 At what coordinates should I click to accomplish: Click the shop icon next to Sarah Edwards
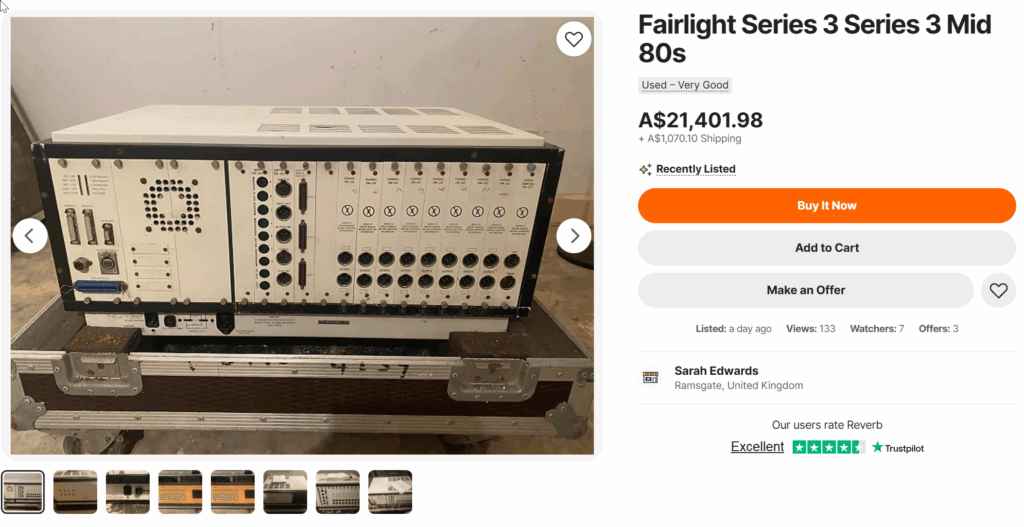click(x=650, y=377)
